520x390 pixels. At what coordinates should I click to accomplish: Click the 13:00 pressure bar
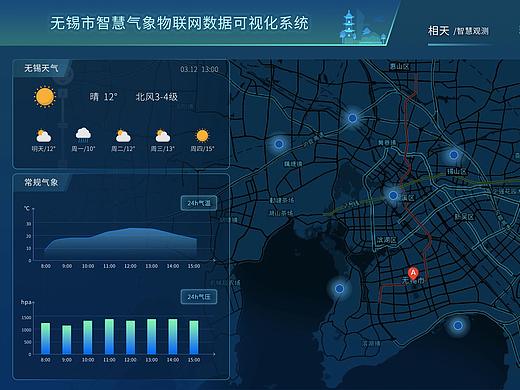(x=152, y=336)
